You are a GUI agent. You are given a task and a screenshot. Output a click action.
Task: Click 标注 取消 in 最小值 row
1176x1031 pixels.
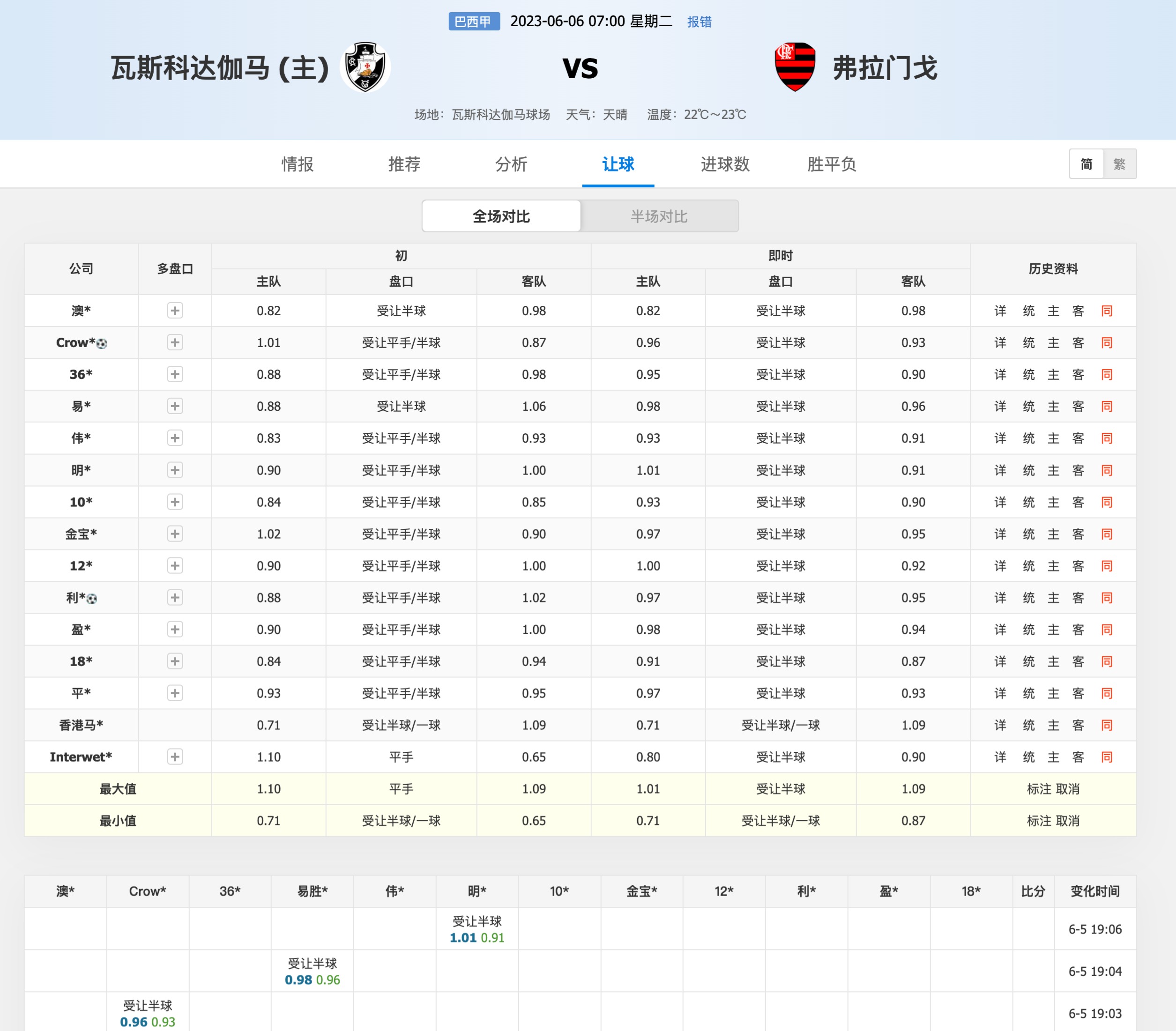tap(1053, 820)
